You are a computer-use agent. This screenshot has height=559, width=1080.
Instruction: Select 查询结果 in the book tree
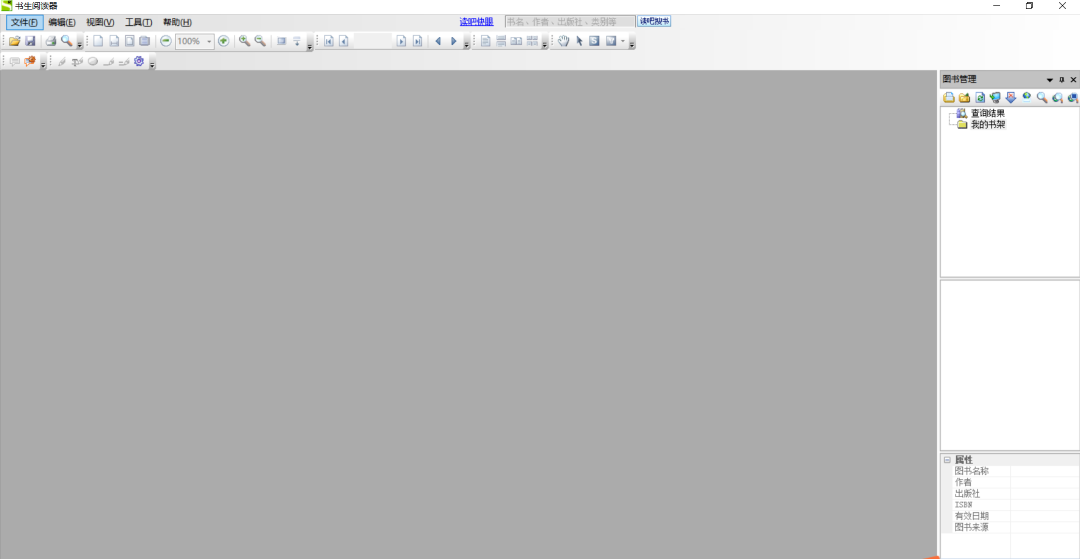coord(988,113)
